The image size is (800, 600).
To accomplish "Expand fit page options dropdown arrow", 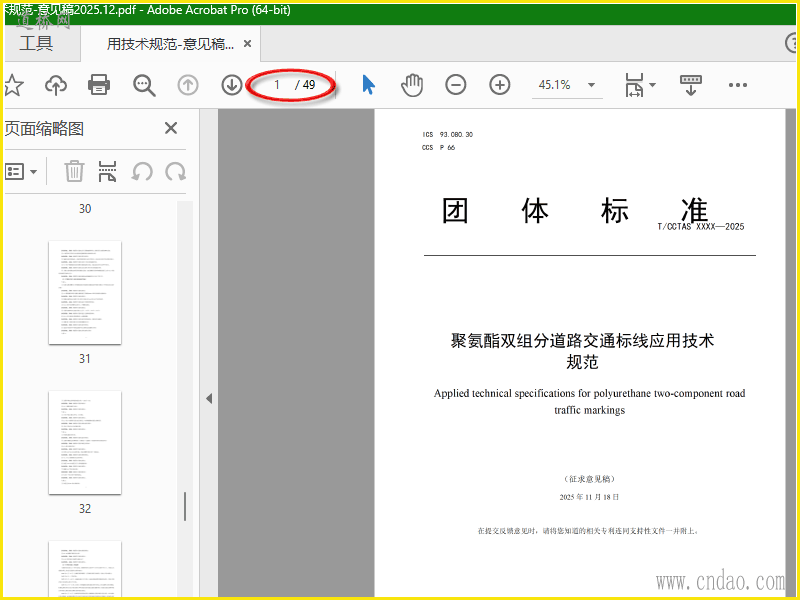I will click(x=653, y=85).
